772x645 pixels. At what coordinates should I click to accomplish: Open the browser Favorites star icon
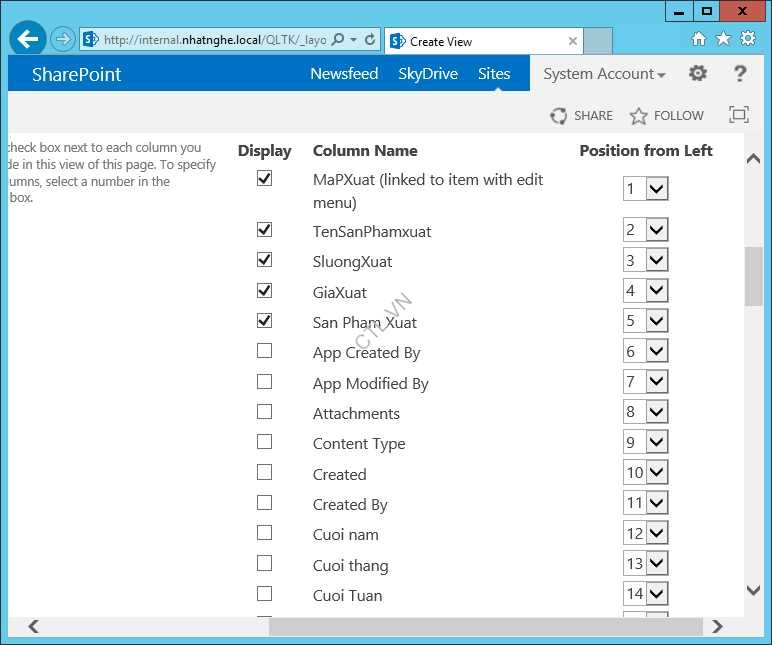[x=723, y=39]
